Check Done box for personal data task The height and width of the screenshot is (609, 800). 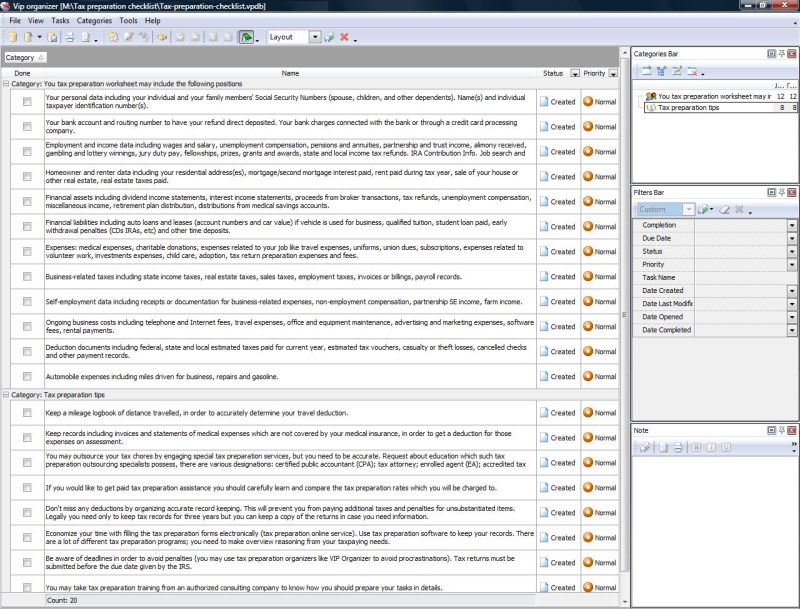(x=27, y=101)
